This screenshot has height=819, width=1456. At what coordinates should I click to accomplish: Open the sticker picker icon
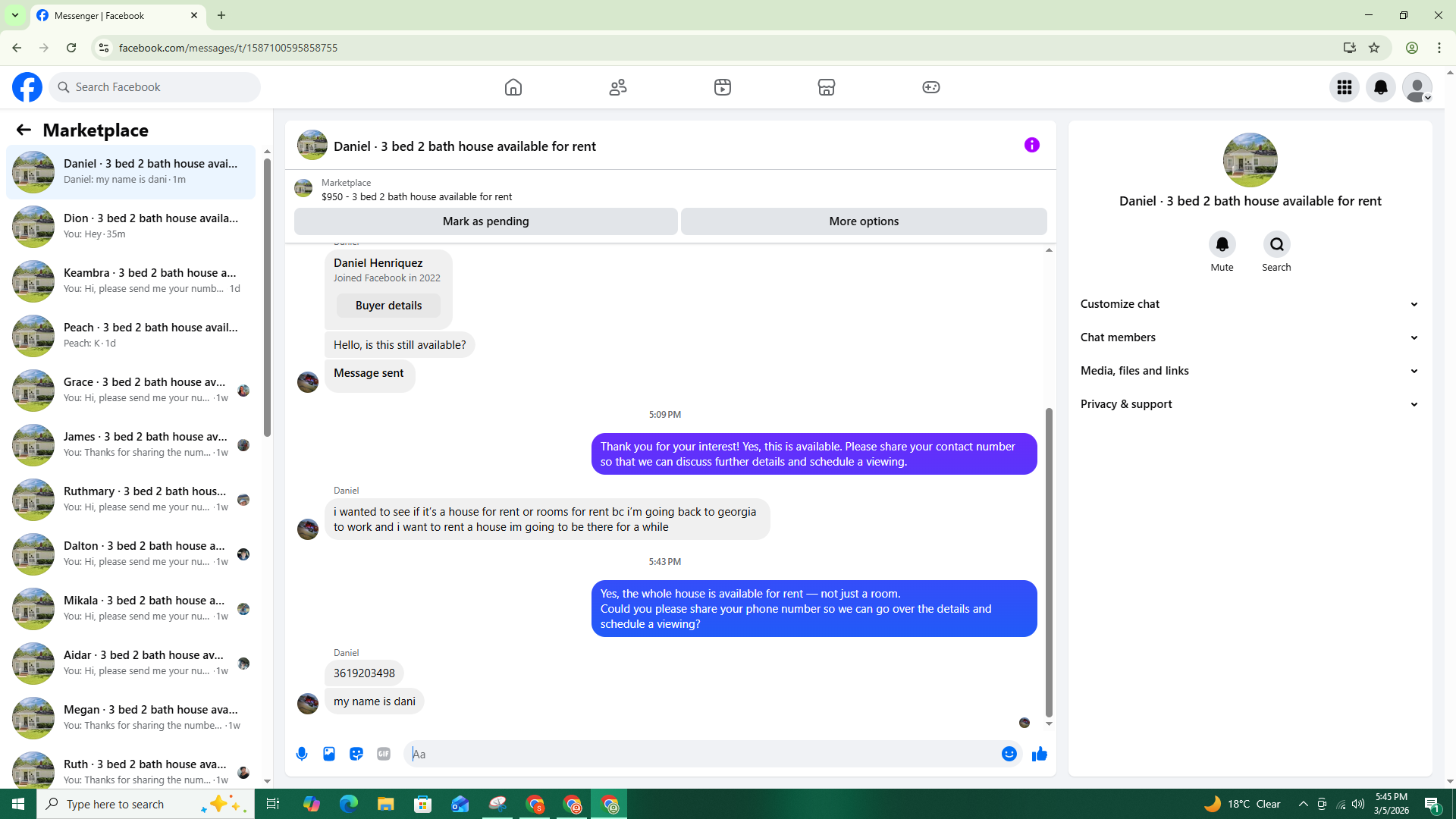point(356,754)
